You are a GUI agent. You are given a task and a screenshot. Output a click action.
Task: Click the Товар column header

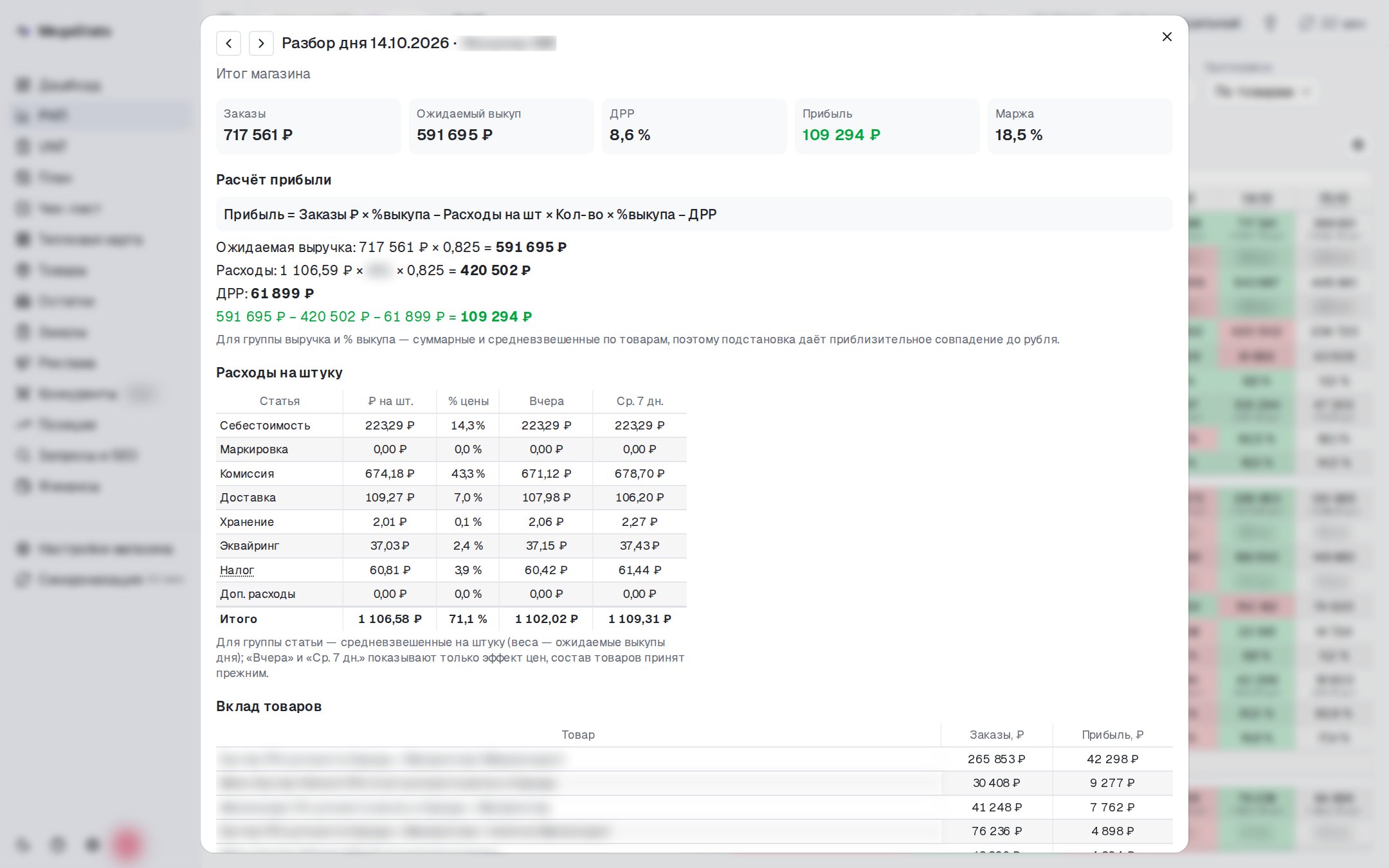pyautogui.click(x=578, y=735)
